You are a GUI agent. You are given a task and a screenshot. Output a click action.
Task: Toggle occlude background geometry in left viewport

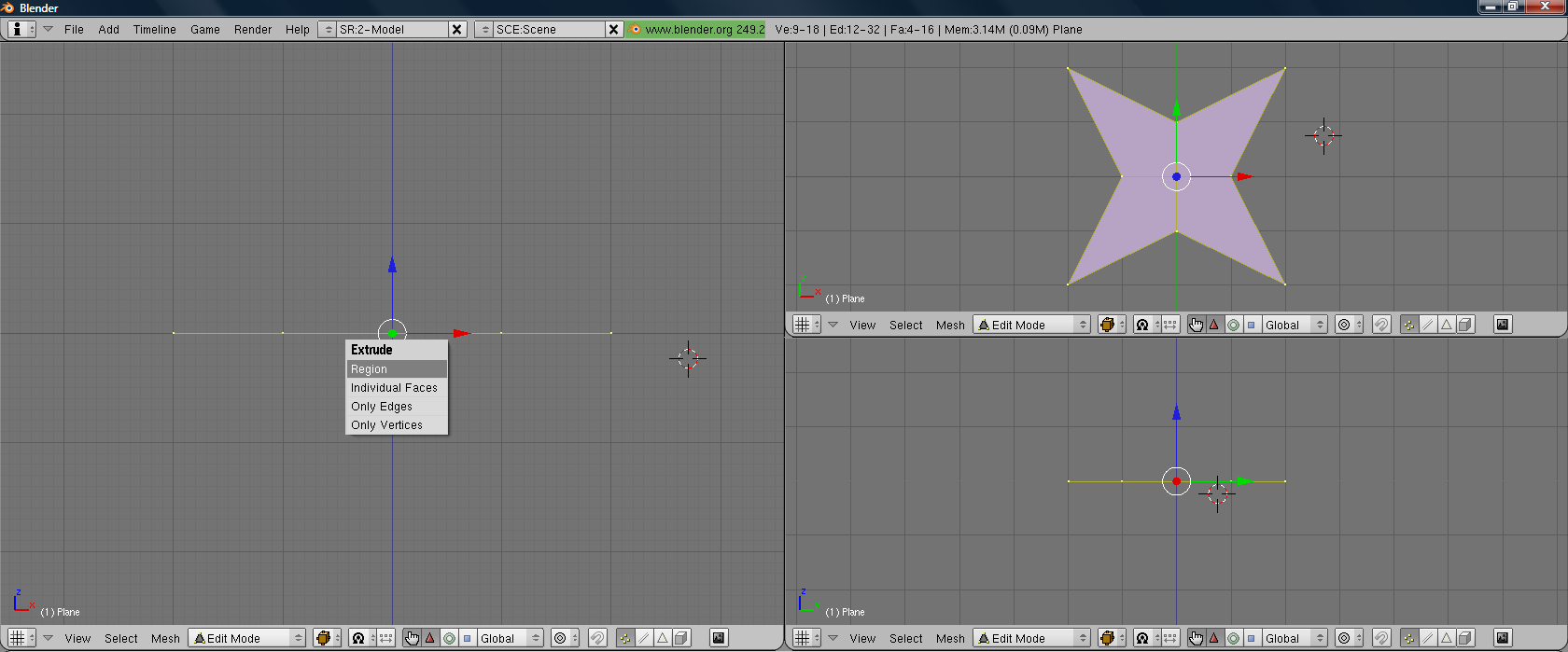[x=681, y=638]
